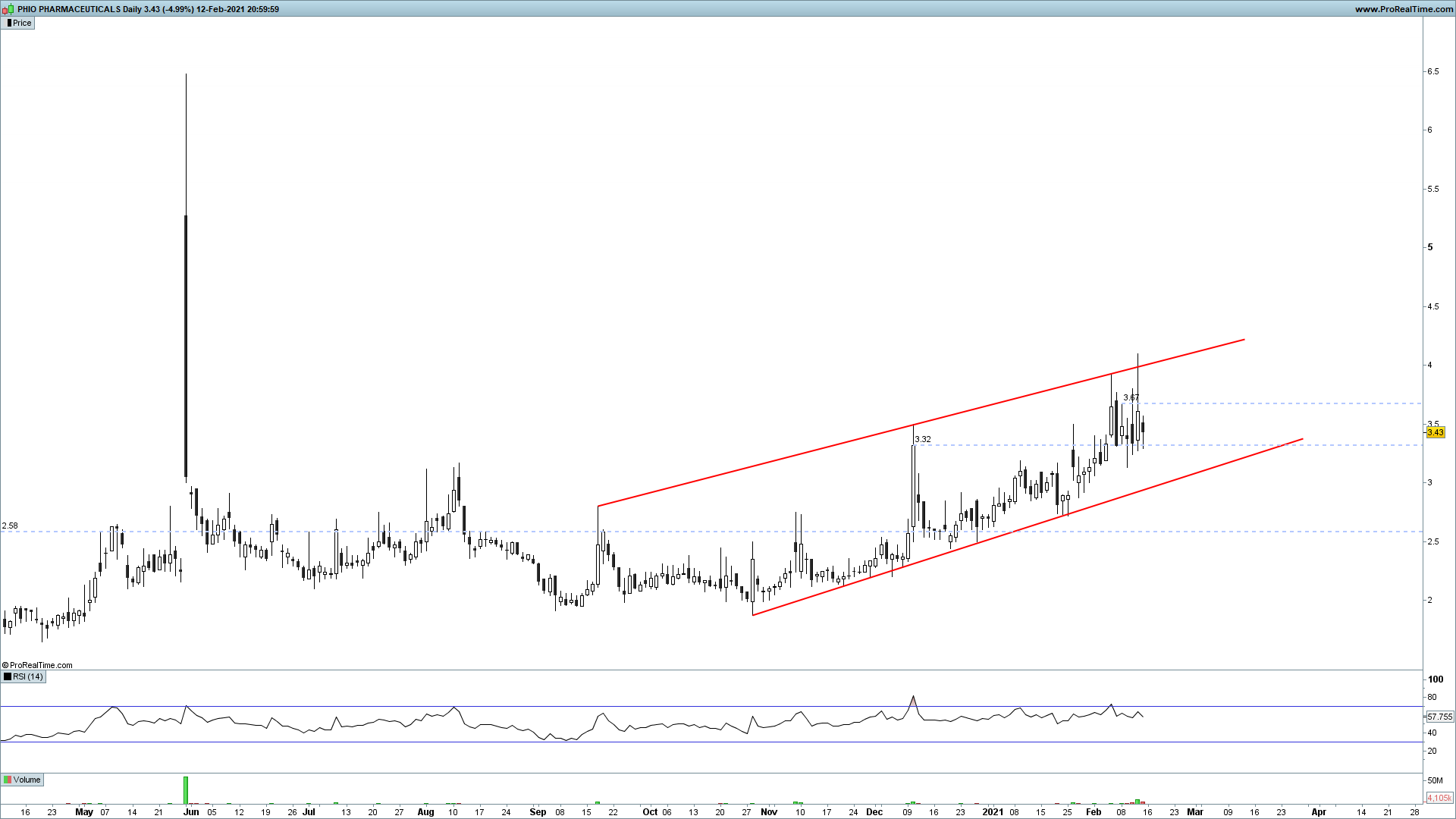Viewport: 1456px width, 819px height.
Task: Click the black RSI color square
Action: click(8, 676)
